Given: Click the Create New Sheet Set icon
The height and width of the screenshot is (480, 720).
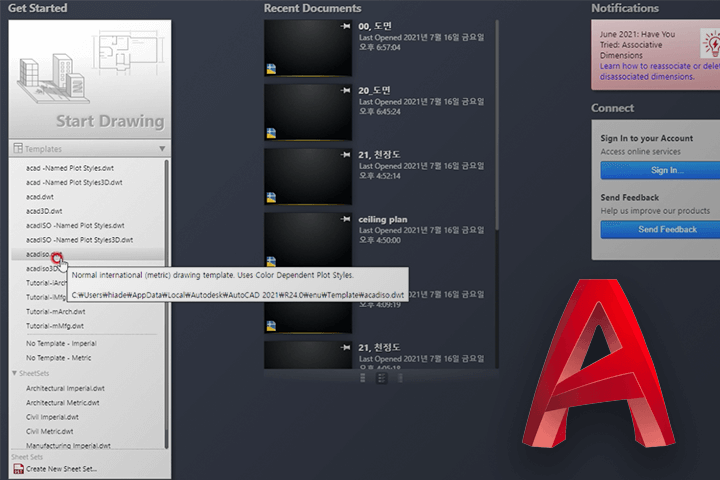Looking at the screenshot, I should tap(18, 469).
